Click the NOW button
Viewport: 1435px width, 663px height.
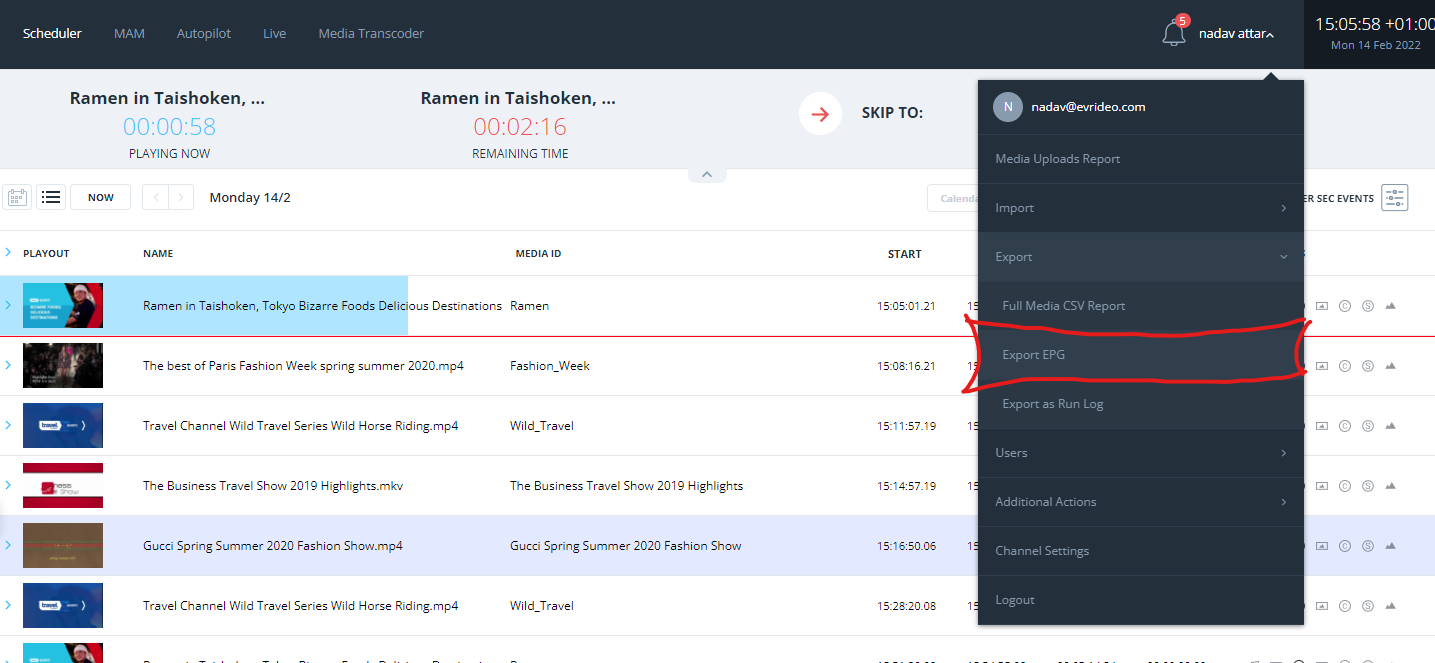coord(100,197)
